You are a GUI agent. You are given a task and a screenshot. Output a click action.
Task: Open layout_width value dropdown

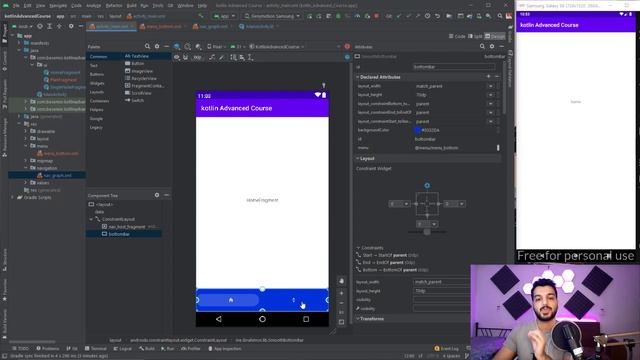[x=490, y=86]
